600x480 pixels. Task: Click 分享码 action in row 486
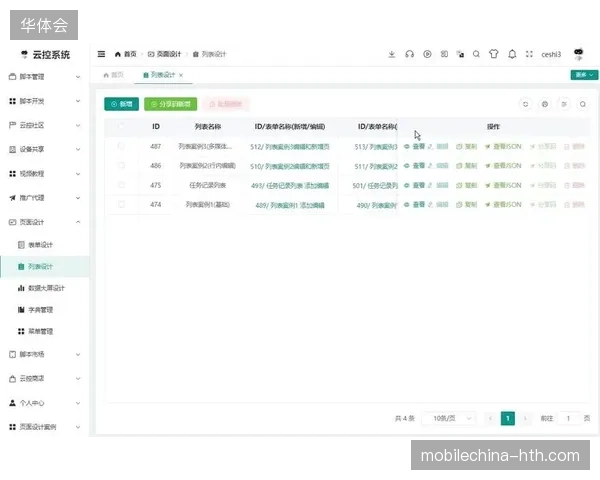click(x=543, y=166)
